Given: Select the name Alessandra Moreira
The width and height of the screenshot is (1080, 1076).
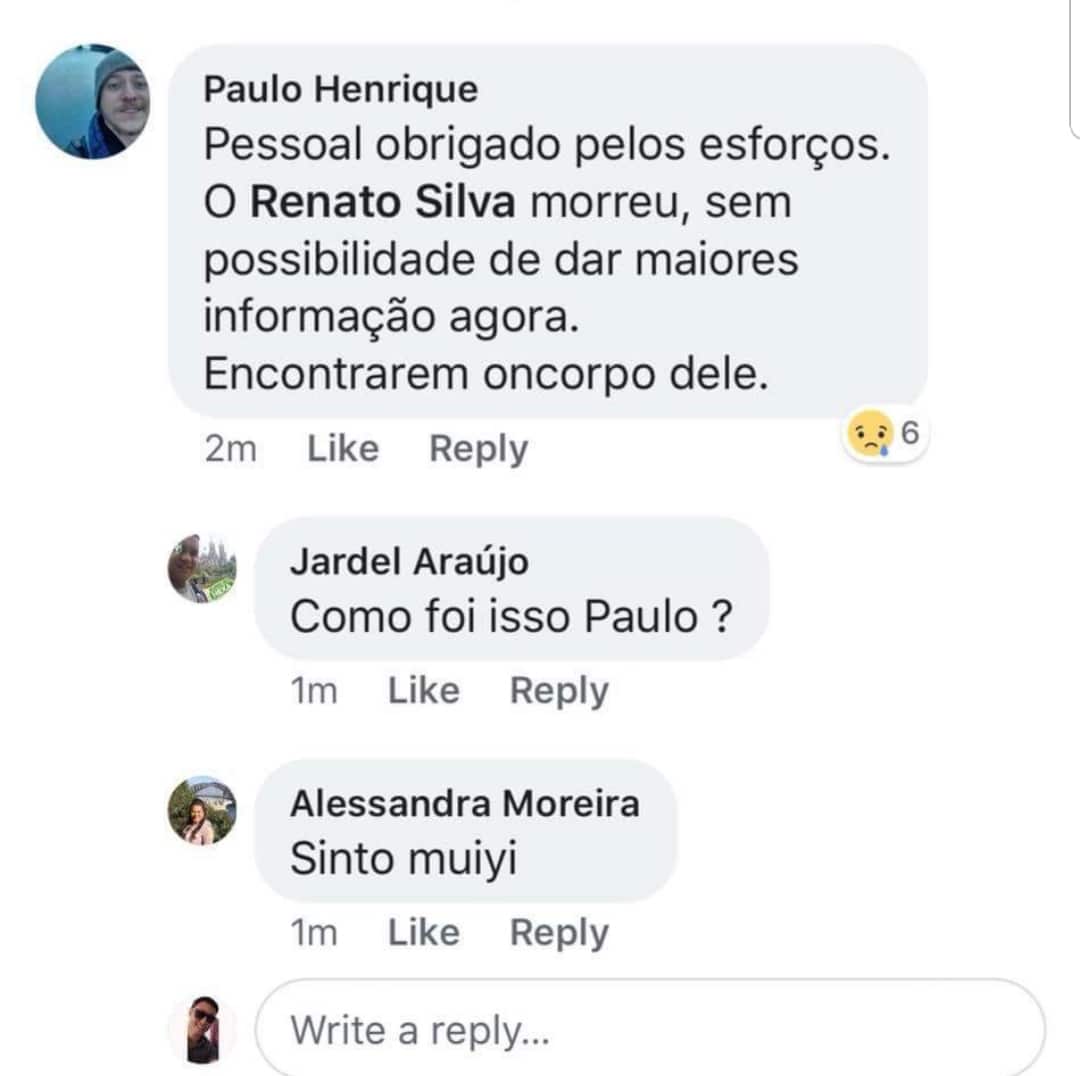Looking at the screenshot, I should pyautogui.click(x=465, y=803).
